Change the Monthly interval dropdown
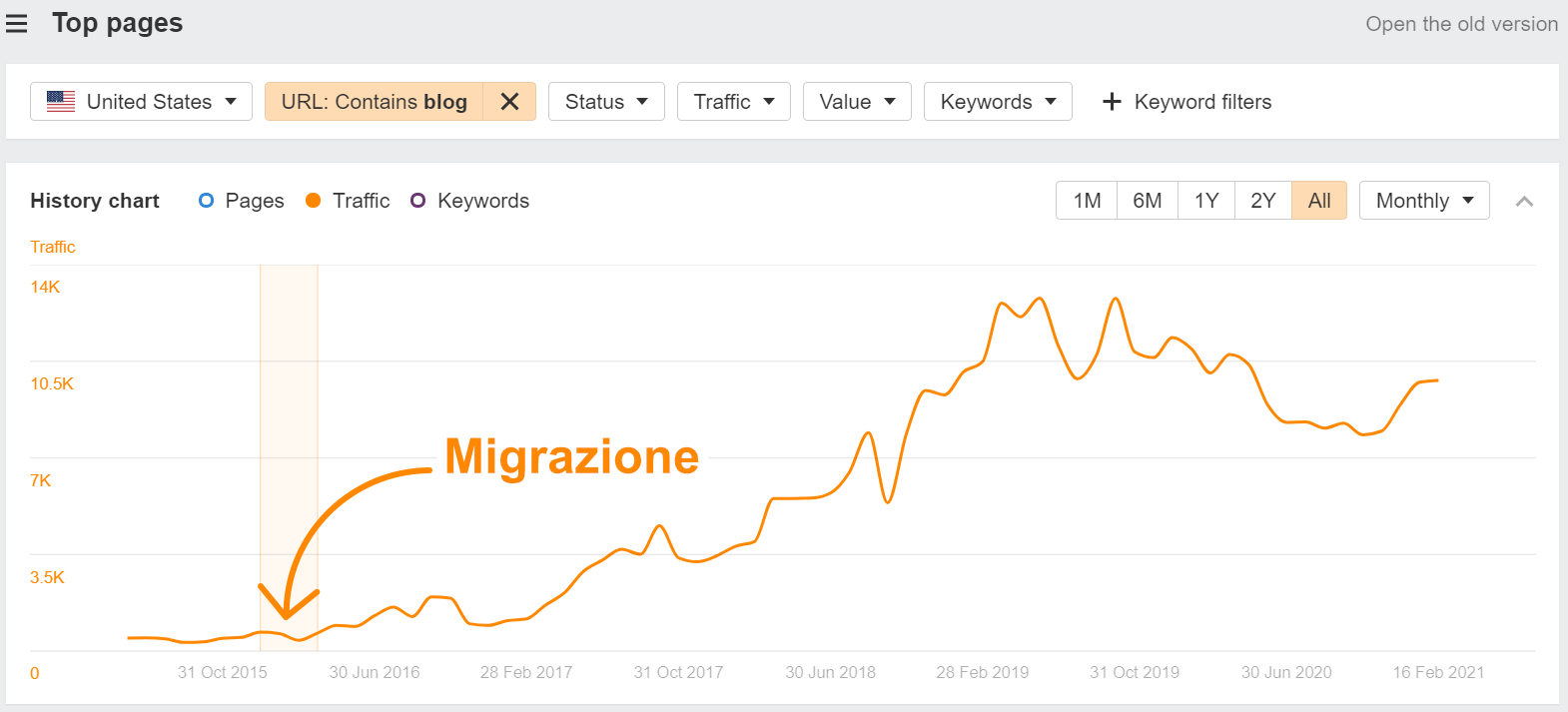 [1423, 201]
